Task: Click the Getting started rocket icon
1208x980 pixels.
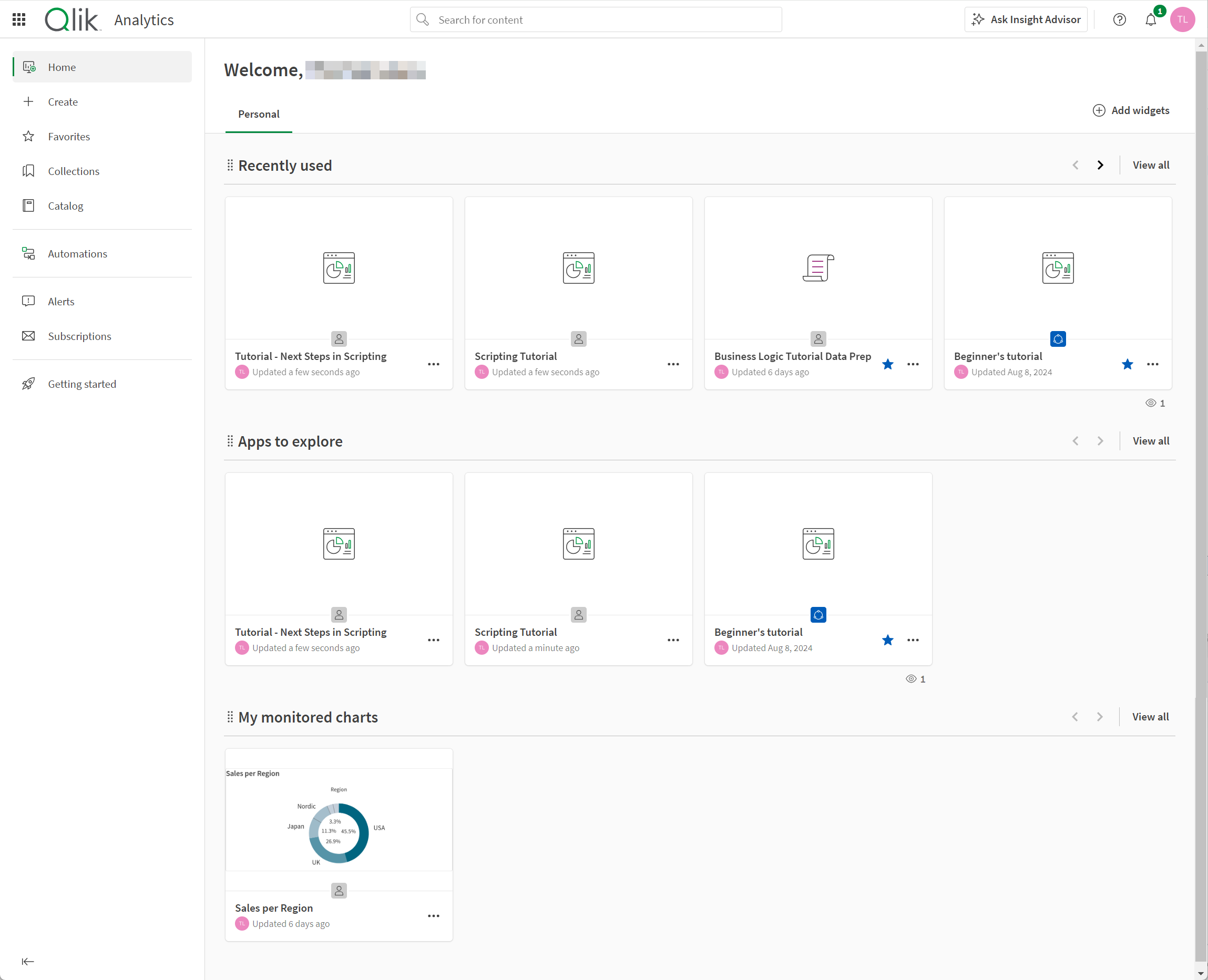Action: (29, 383)
